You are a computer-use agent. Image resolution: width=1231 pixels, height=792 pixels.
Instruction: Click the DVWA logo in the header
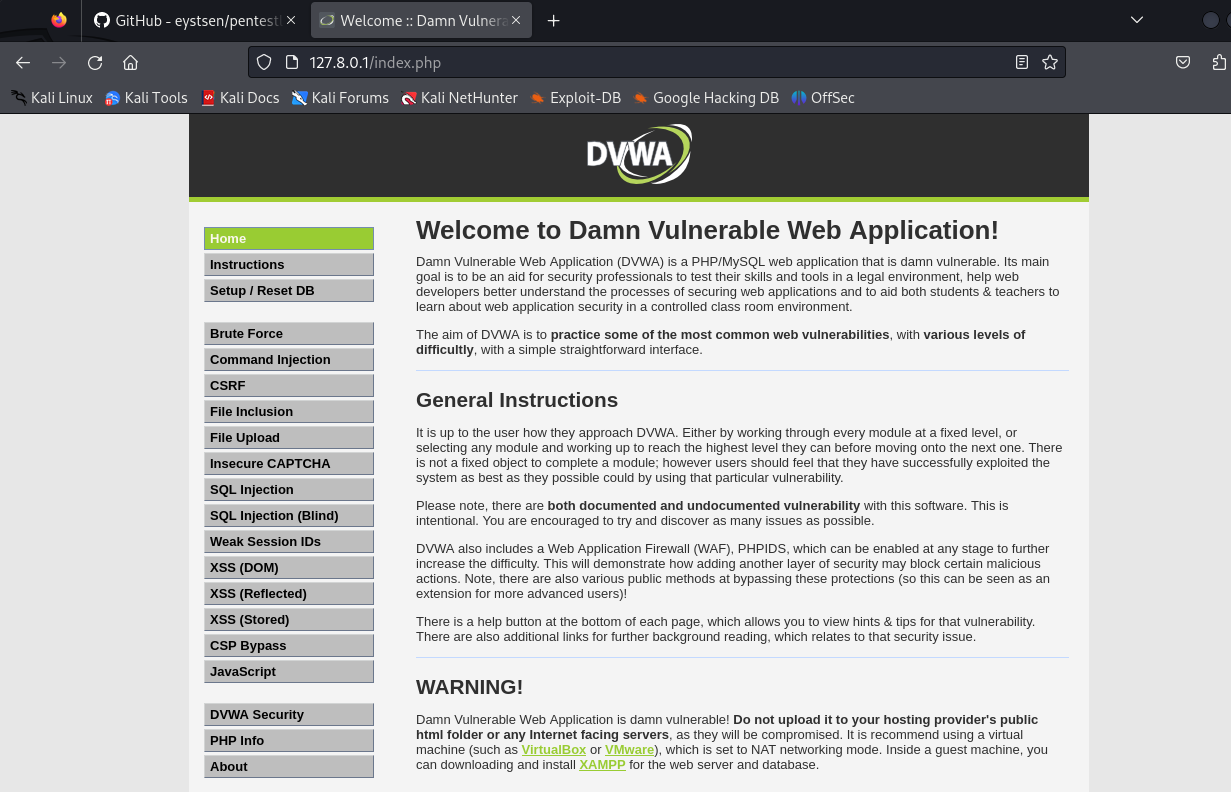[638, 154]
